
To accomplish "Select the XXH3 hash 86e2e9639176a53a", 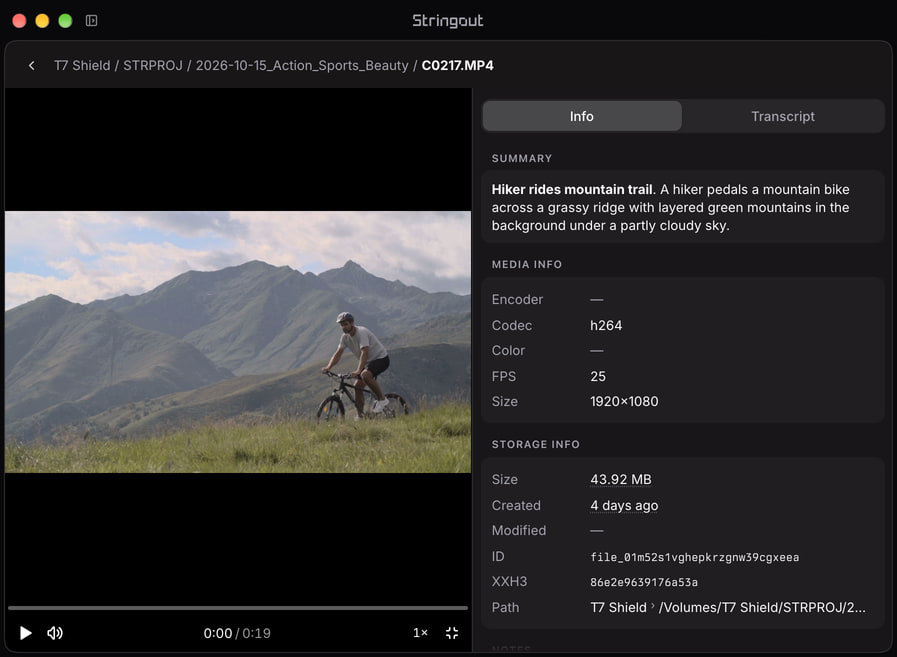I will click(644, 582).
